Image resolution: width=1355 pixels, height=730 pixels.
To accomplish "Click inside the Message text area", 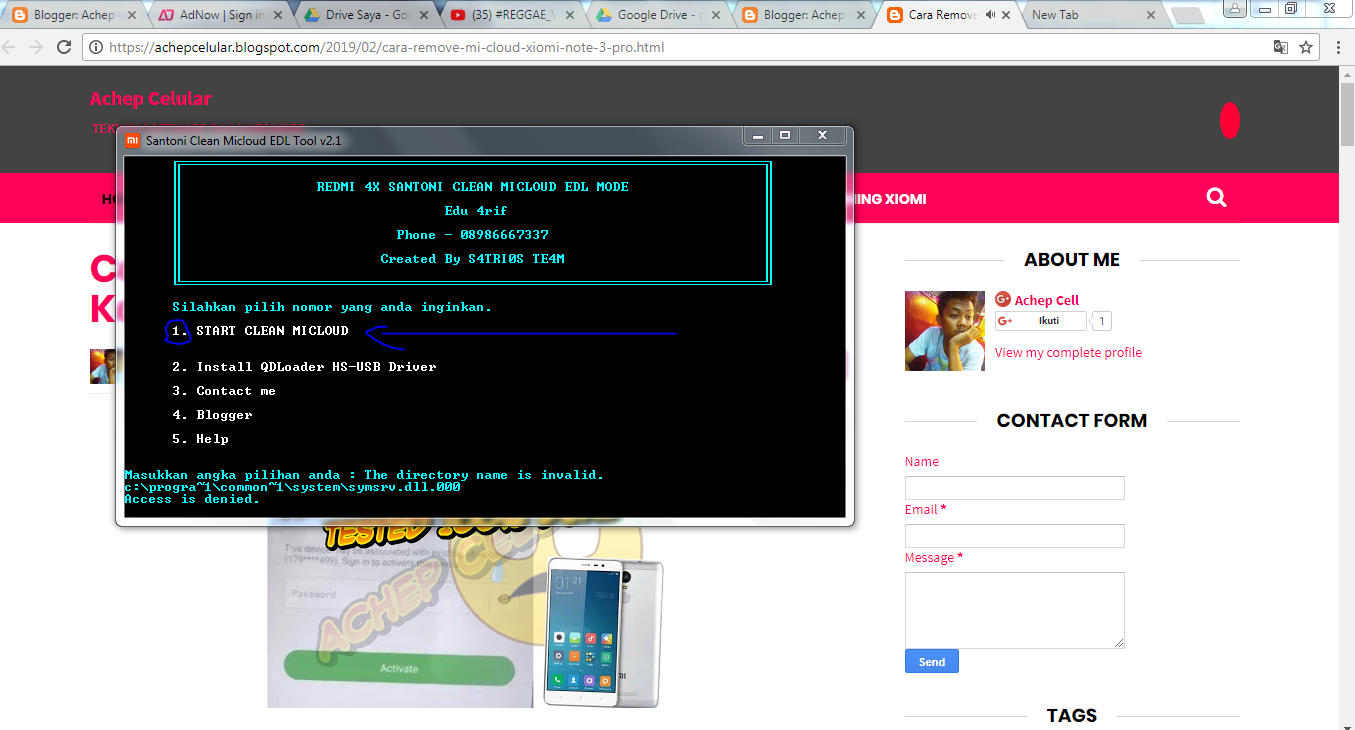I will 1015,610.
